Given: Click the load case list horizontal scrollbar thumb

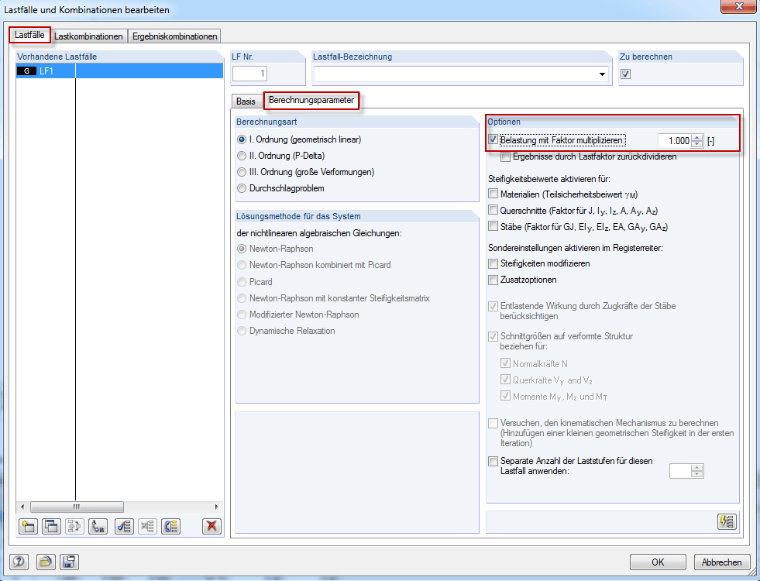Looking at the screenshot, I should [x=77, y=507].
